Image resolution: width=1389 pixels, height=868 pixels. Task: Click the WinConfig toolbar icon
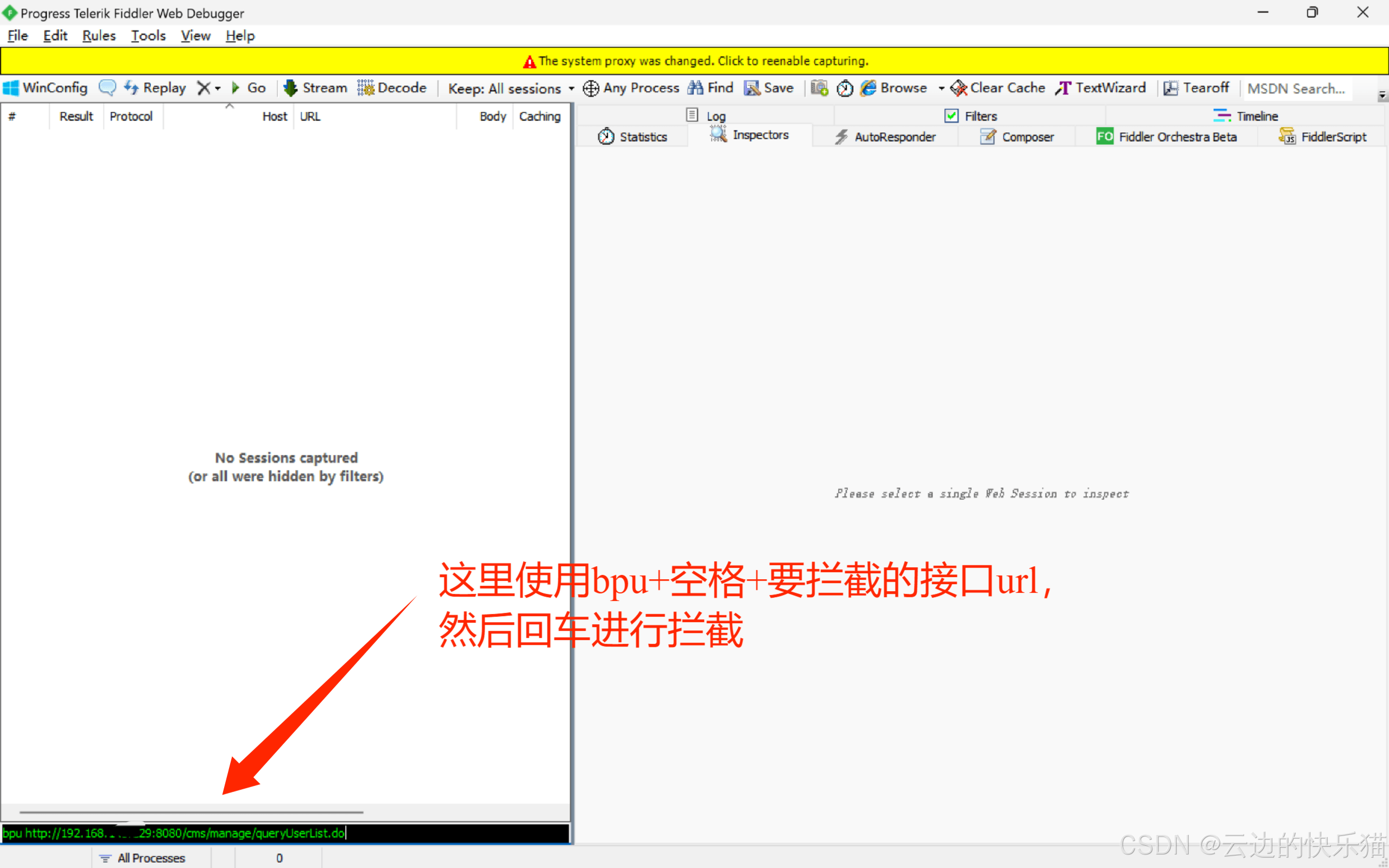[x=11, y=88]
